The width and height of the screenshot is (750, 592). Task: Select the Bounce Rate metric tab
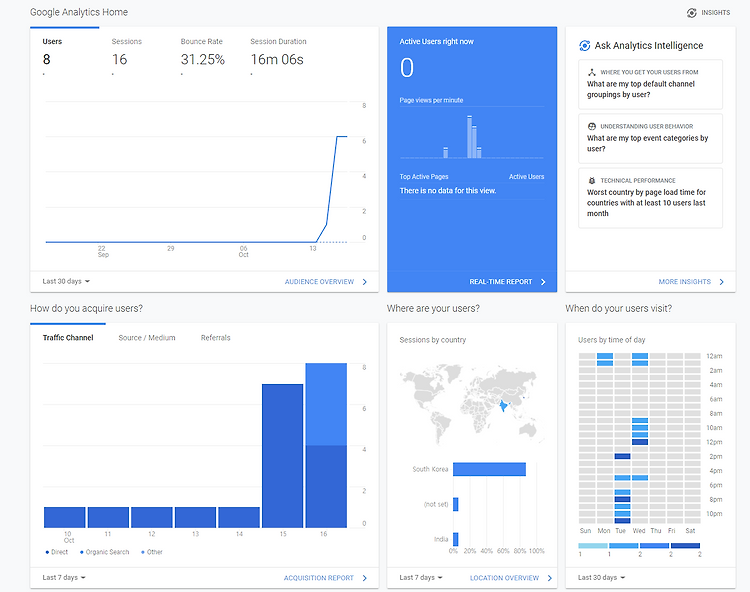pyautogui.click(x=202, y=53)
